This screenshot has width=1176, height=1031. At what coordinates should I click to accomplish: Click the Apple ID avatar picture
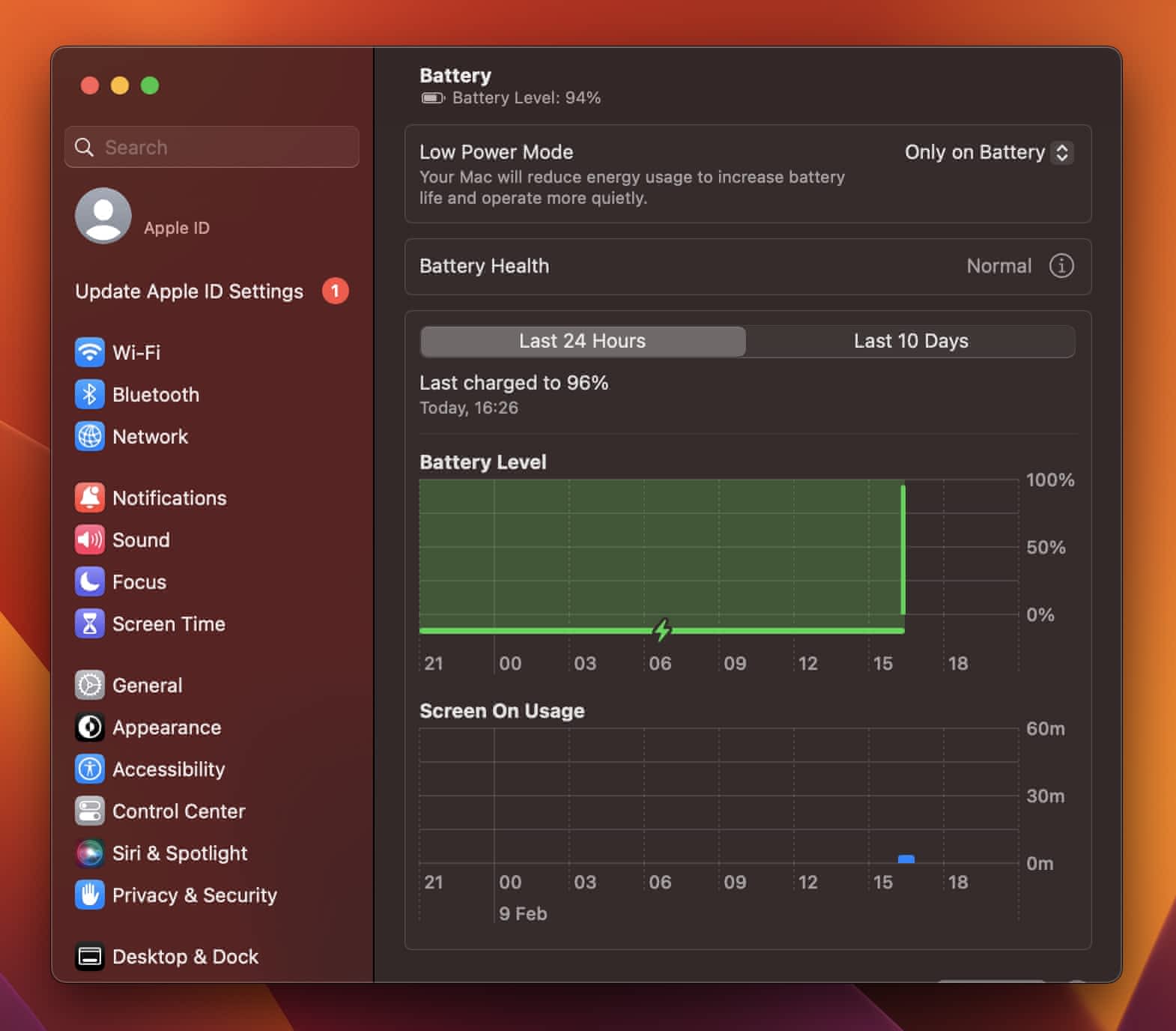[x=103, y=216]
